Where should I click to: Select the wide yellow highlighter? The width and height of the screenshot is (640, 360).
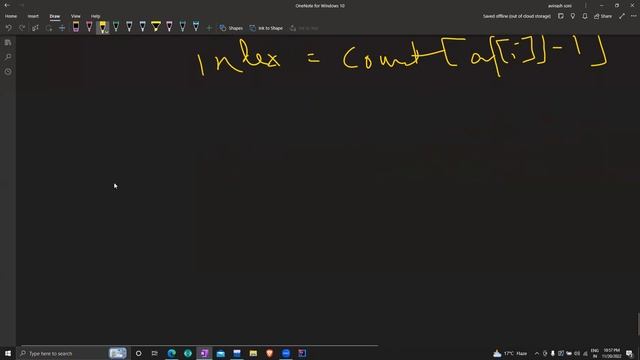tap(156, 27)
